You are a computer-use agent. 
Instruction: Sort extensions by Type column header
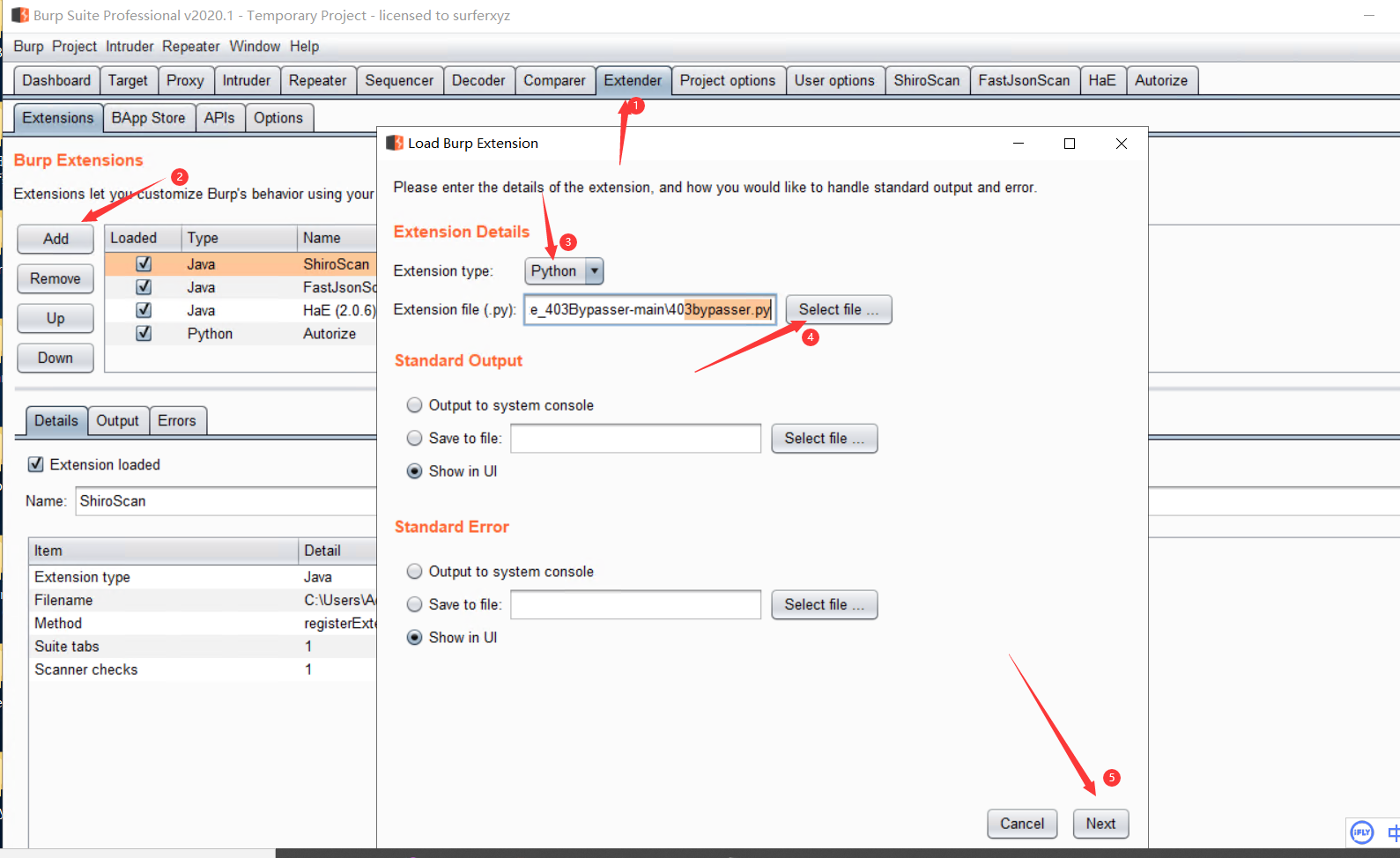[239, 238]
